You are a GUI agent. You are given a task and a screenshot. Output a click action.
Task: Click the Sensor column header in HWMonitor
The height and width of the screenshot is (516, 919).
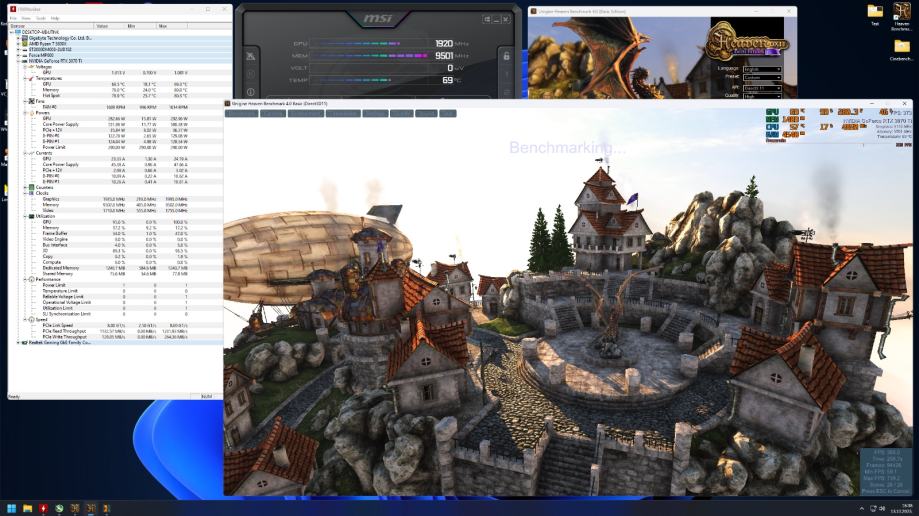tap(51, 26)
